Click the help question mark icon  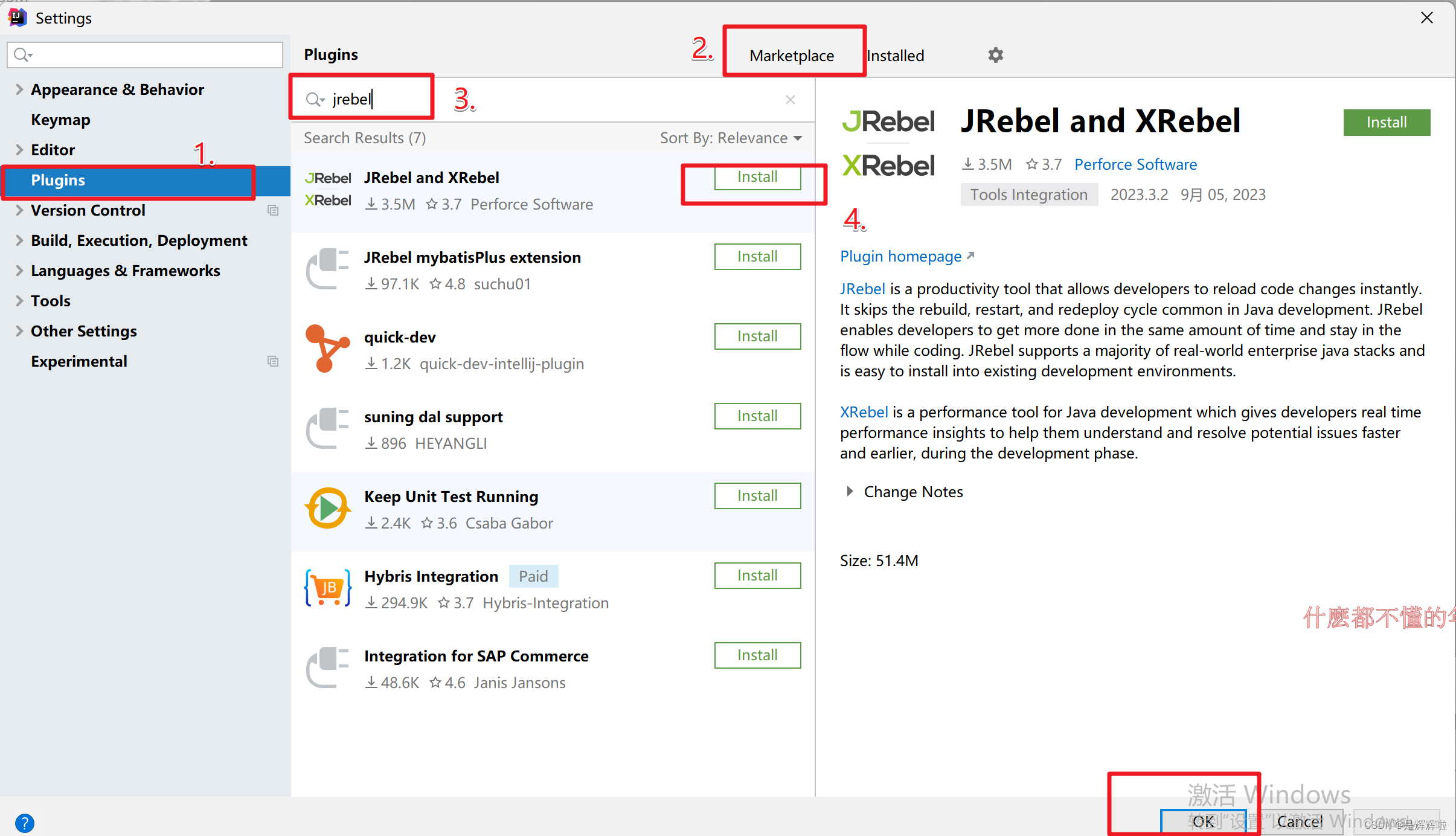25,823
